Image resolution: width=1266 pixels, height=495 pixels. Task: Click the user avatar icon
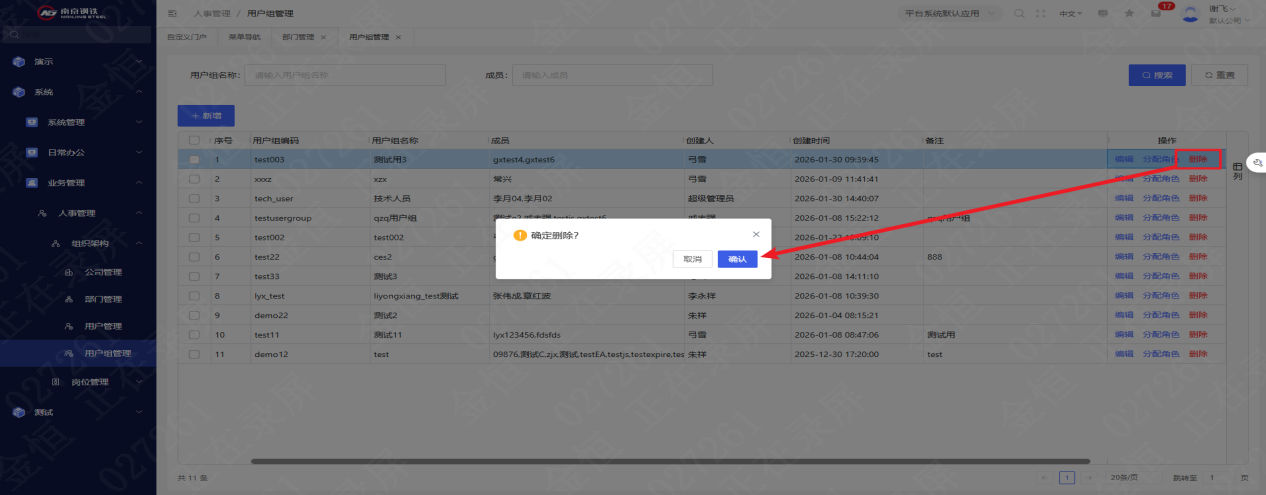coord(1190,13)
